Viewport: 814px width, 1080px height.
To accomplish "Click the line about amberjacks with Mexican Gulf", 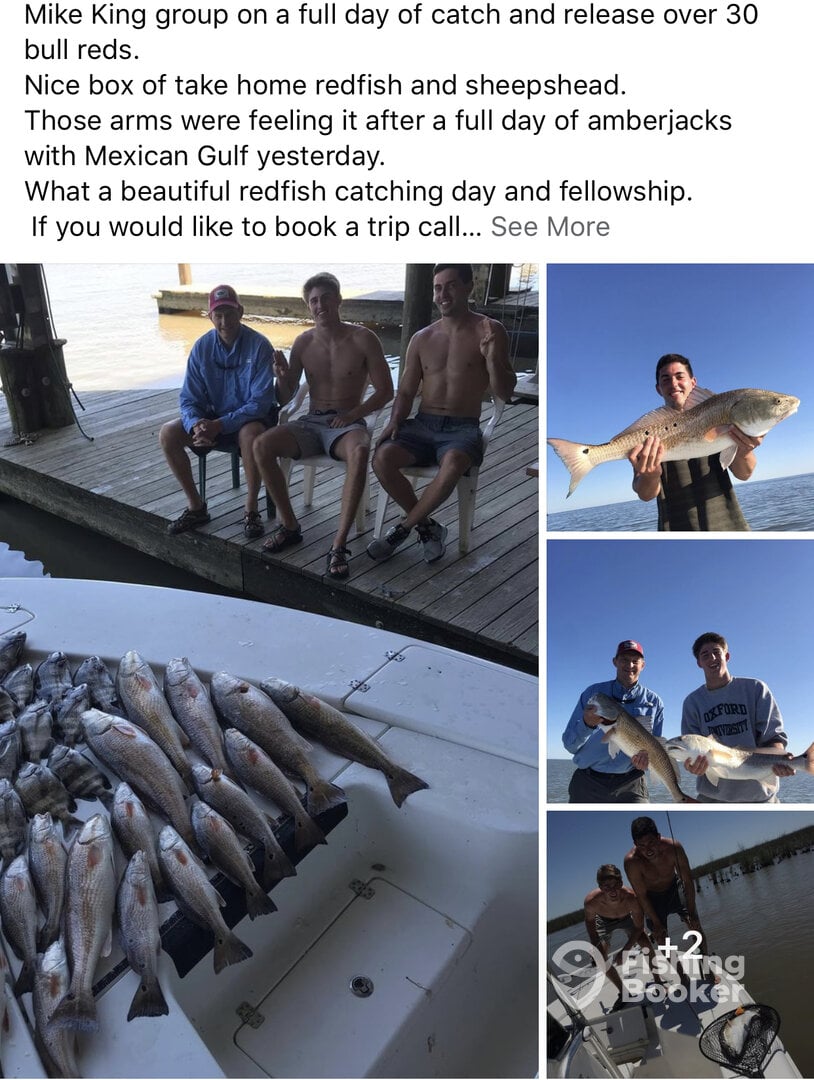I will click(x=378, y=138).
